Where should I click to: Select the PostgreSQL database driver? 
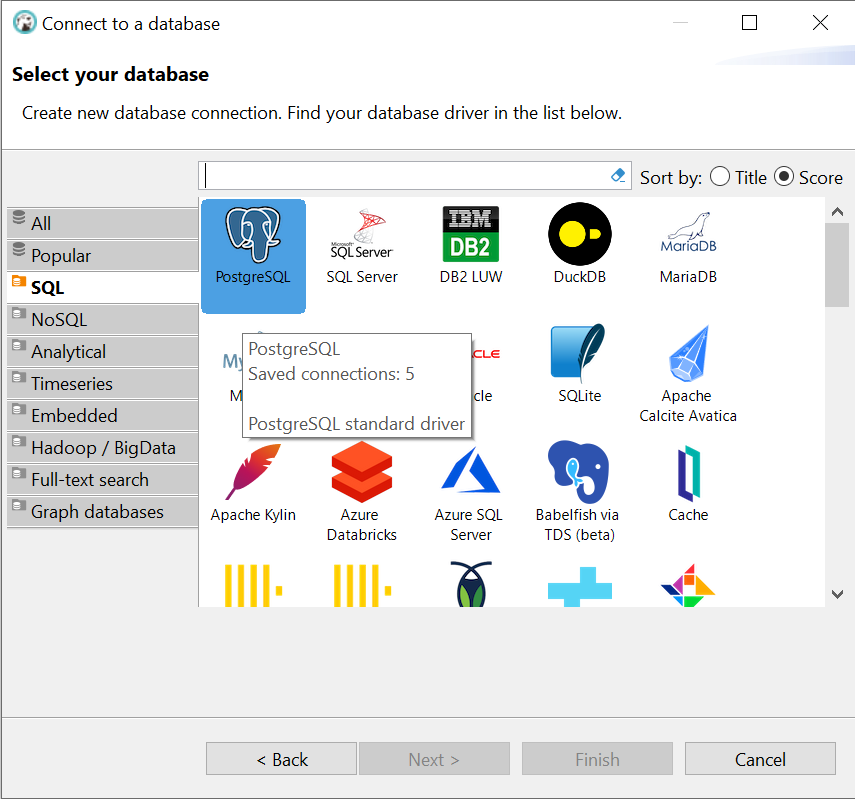click(x=253, y=256)
